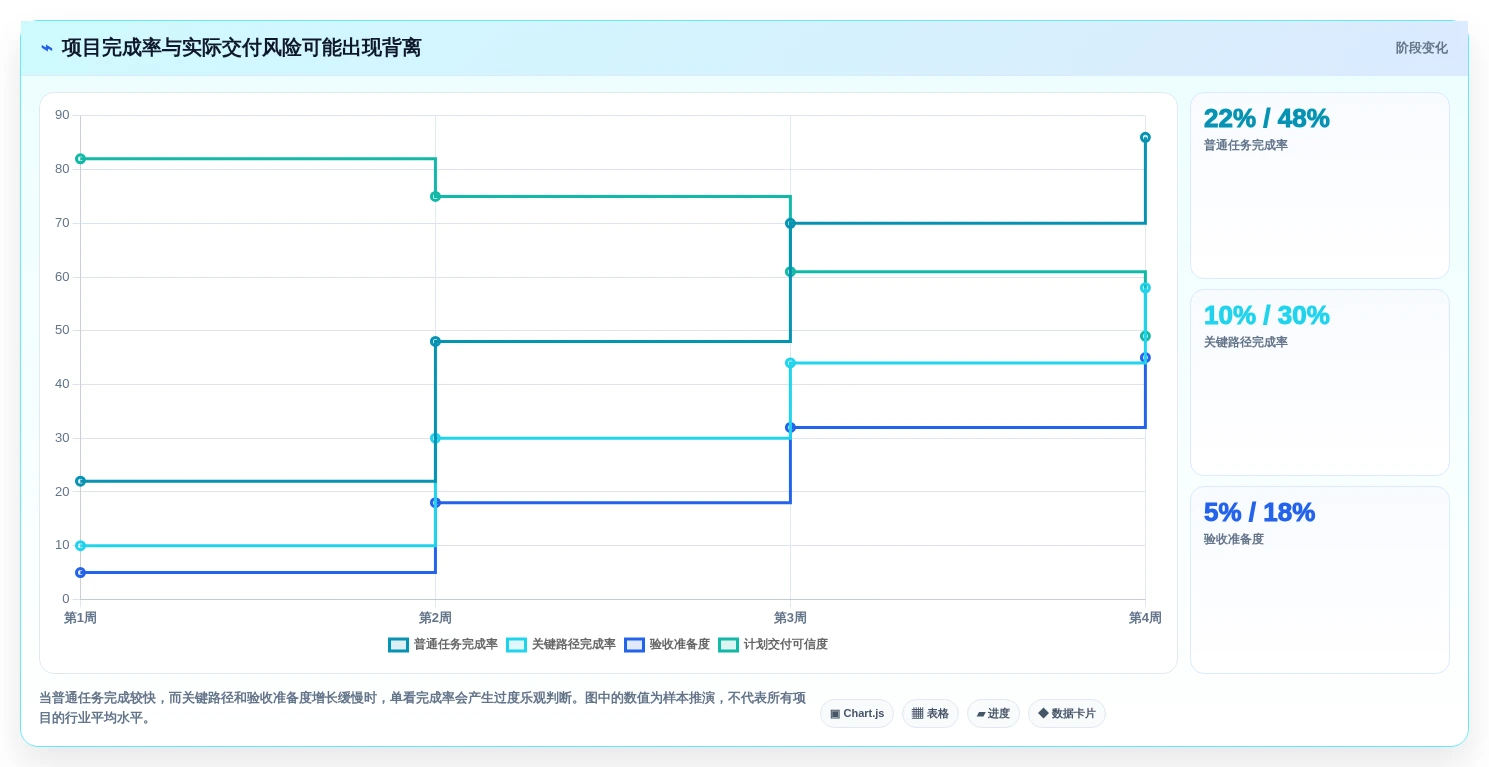
Task: Click the 表格 tag chip
Action: point(930,714)
